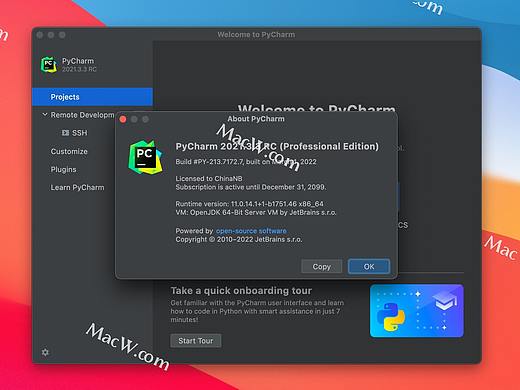Select Projects in the Welcome sidebar
This screenshot has width=520, height=390.
pyautogui.click(x=92, y=97)
